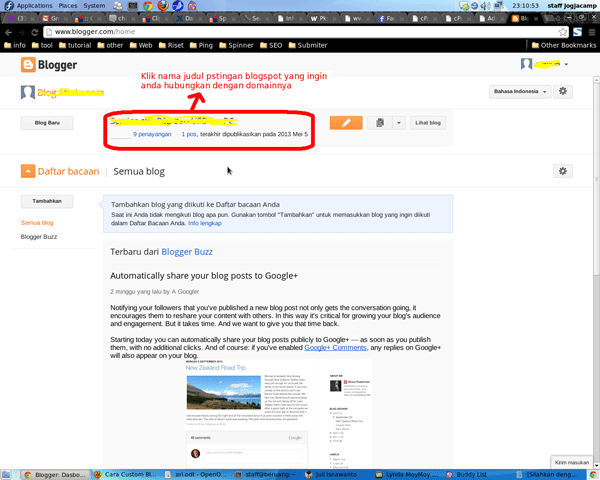
Task: Open the Places menu in top panel
Action: [68, 5]
